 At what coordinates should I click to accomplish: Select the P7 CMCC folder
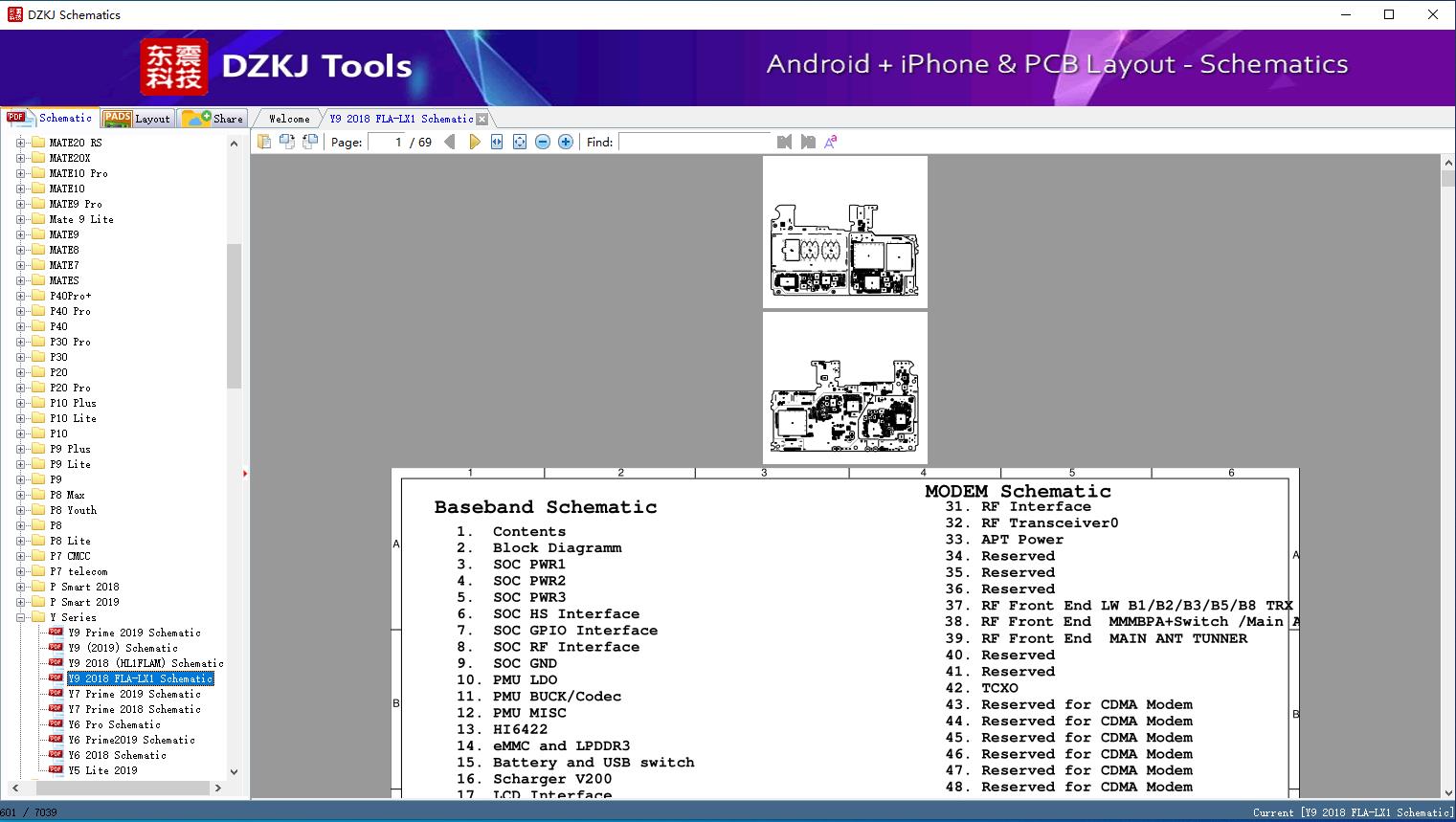(x=71, y=556)
